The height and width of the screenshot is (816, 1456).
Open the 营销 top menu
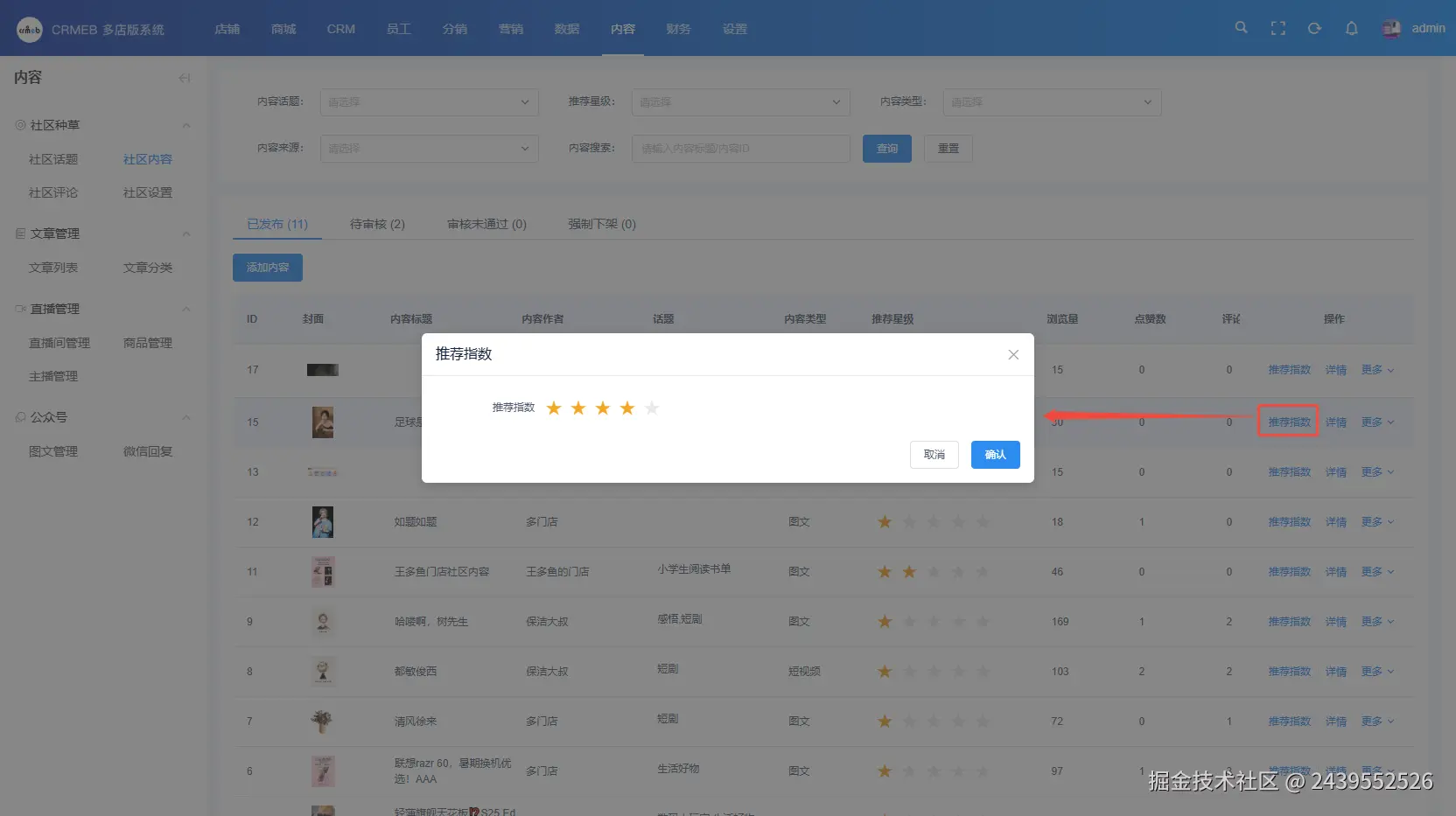(511, 29)
